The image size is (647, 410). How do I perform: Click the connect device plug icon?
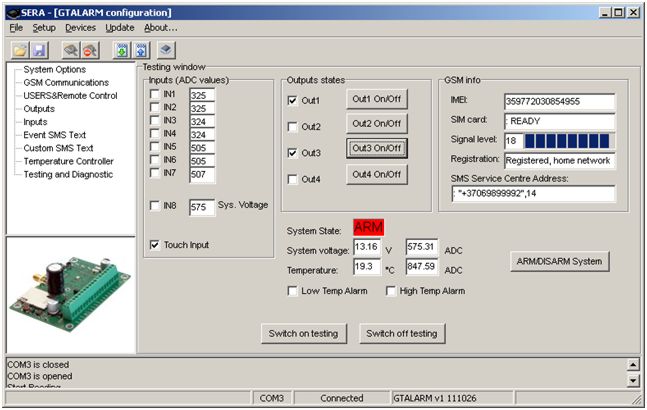tap(71, 50)
